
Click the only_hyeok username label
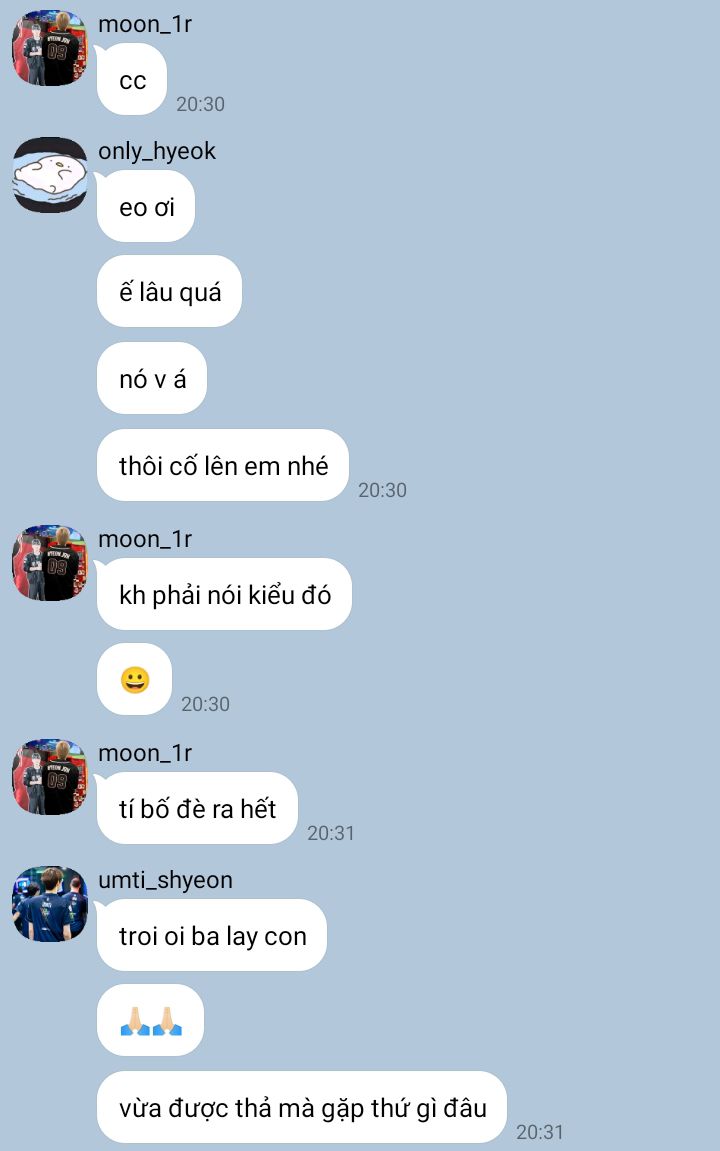click(157, 150)
